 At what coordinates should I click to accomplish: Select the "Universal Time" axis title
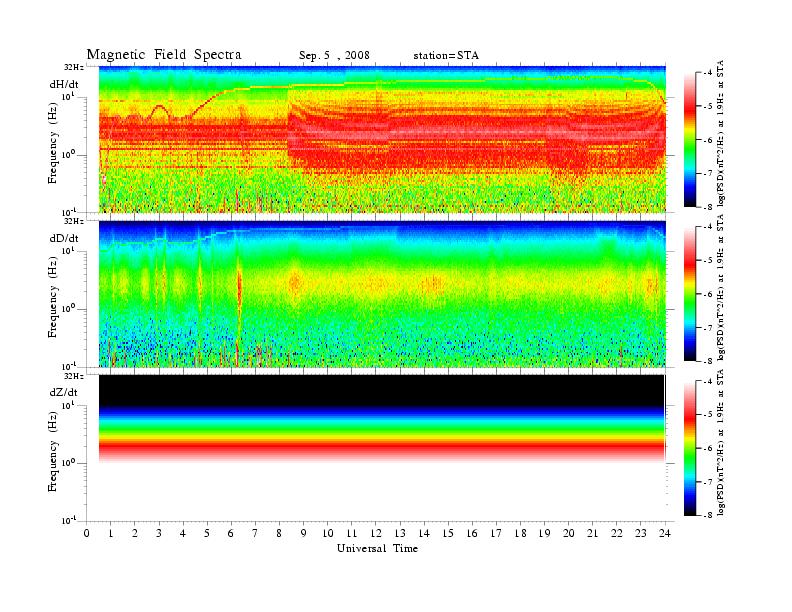coord(377,548)
